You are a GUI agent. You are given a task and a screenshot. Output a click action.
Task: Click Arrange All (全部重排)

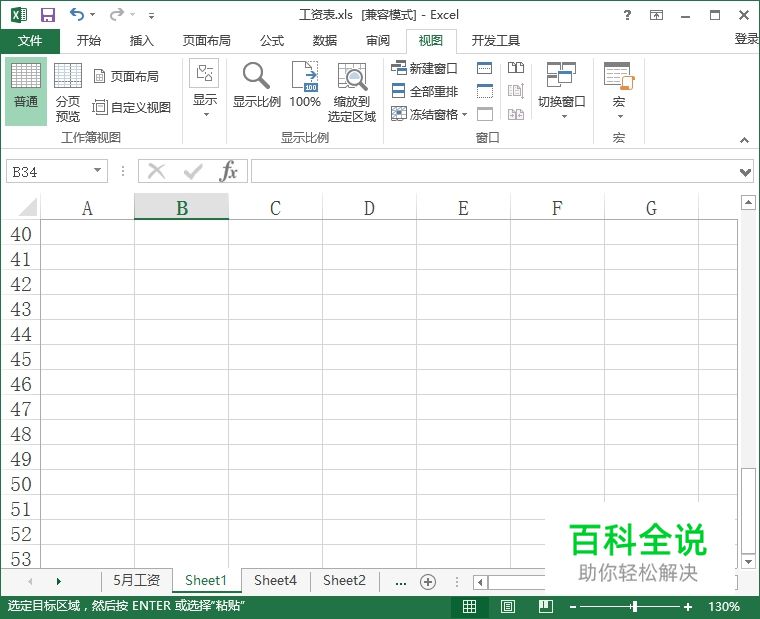pyautogui.click(x=424, y=91)
